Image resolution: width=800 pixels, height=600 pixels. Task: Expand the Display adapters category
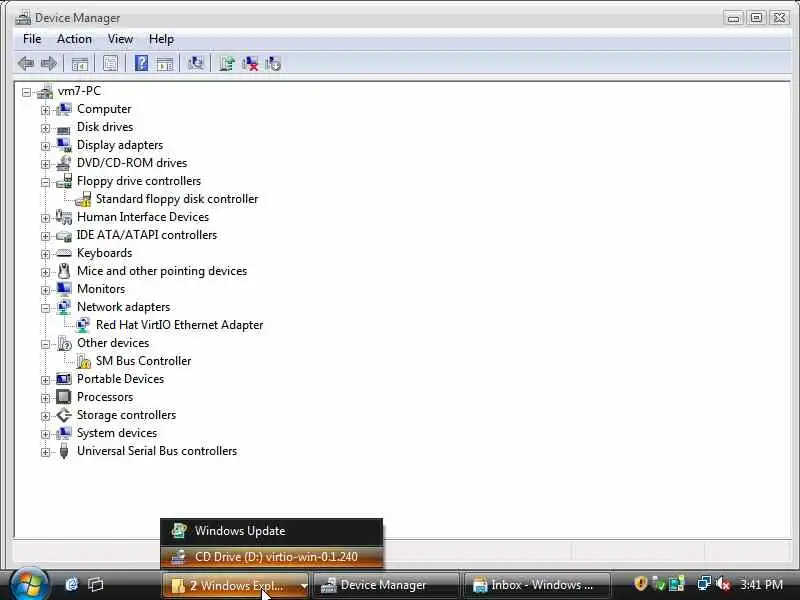[45, 146]
